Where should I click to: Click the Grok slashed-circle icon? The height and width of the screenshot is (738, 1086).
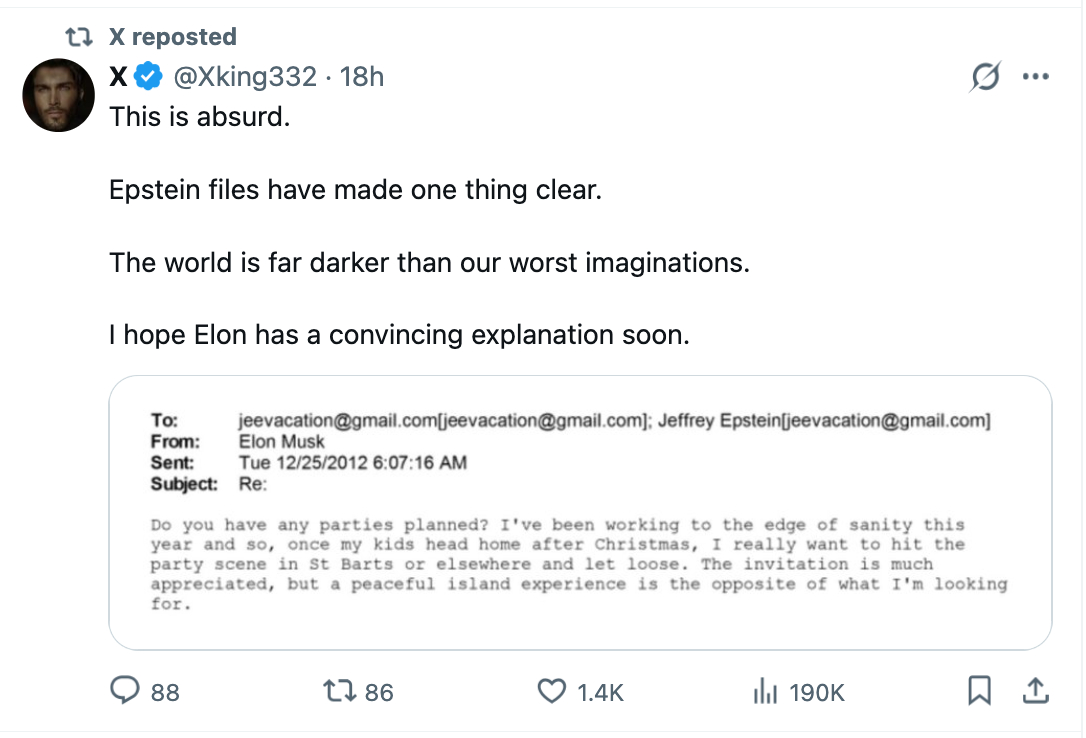point(985,77)
